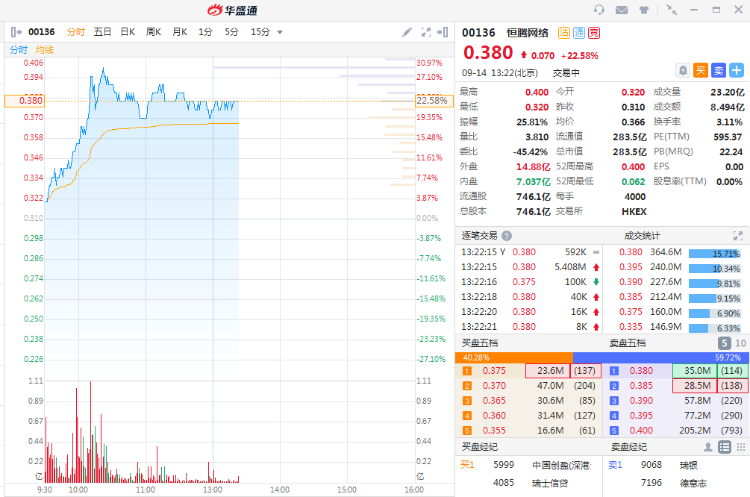
Task: Click the blue sell button icon
Action: (718, 71)
